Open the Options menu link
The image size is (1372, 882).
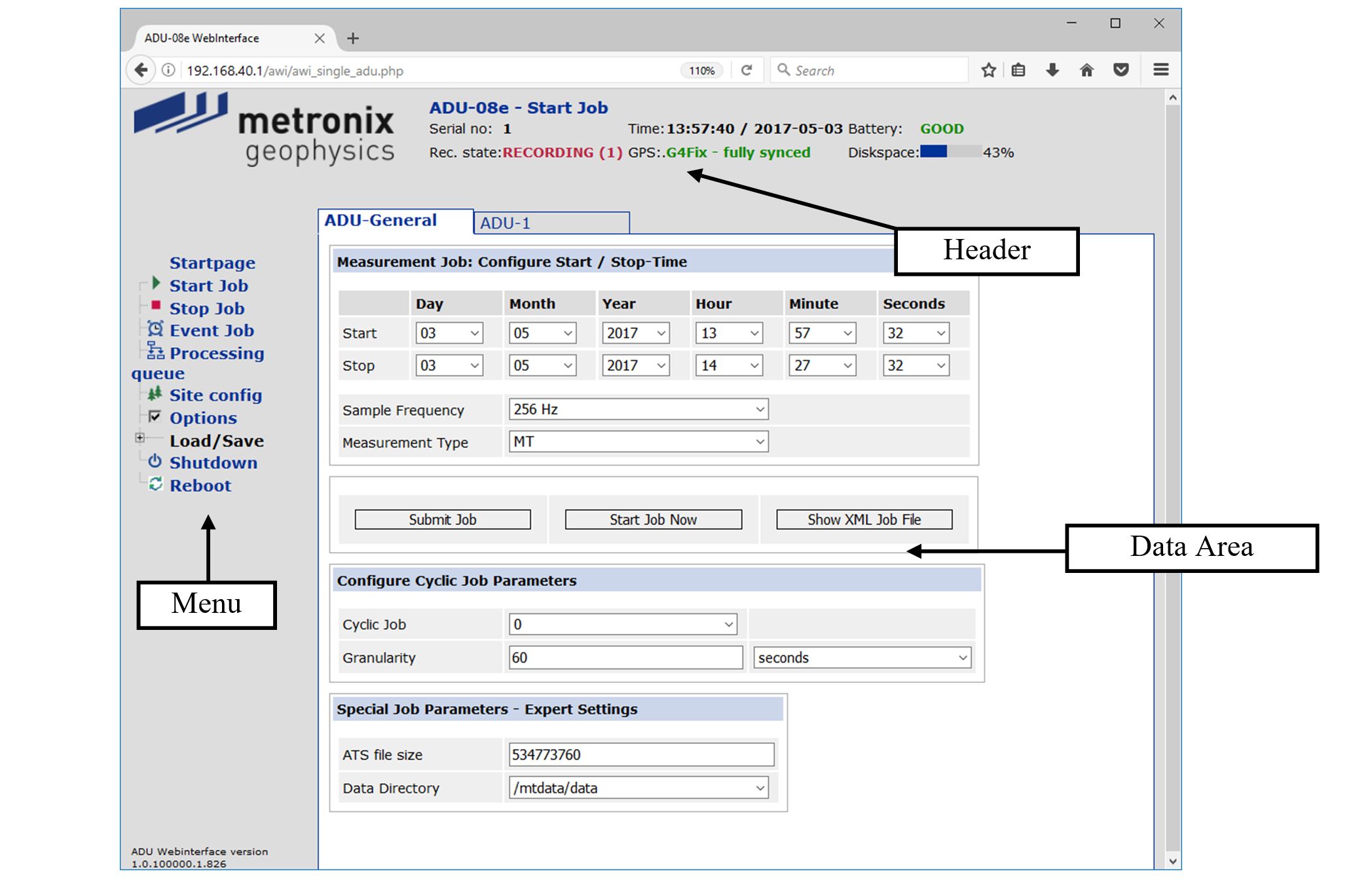coord(203,418)
